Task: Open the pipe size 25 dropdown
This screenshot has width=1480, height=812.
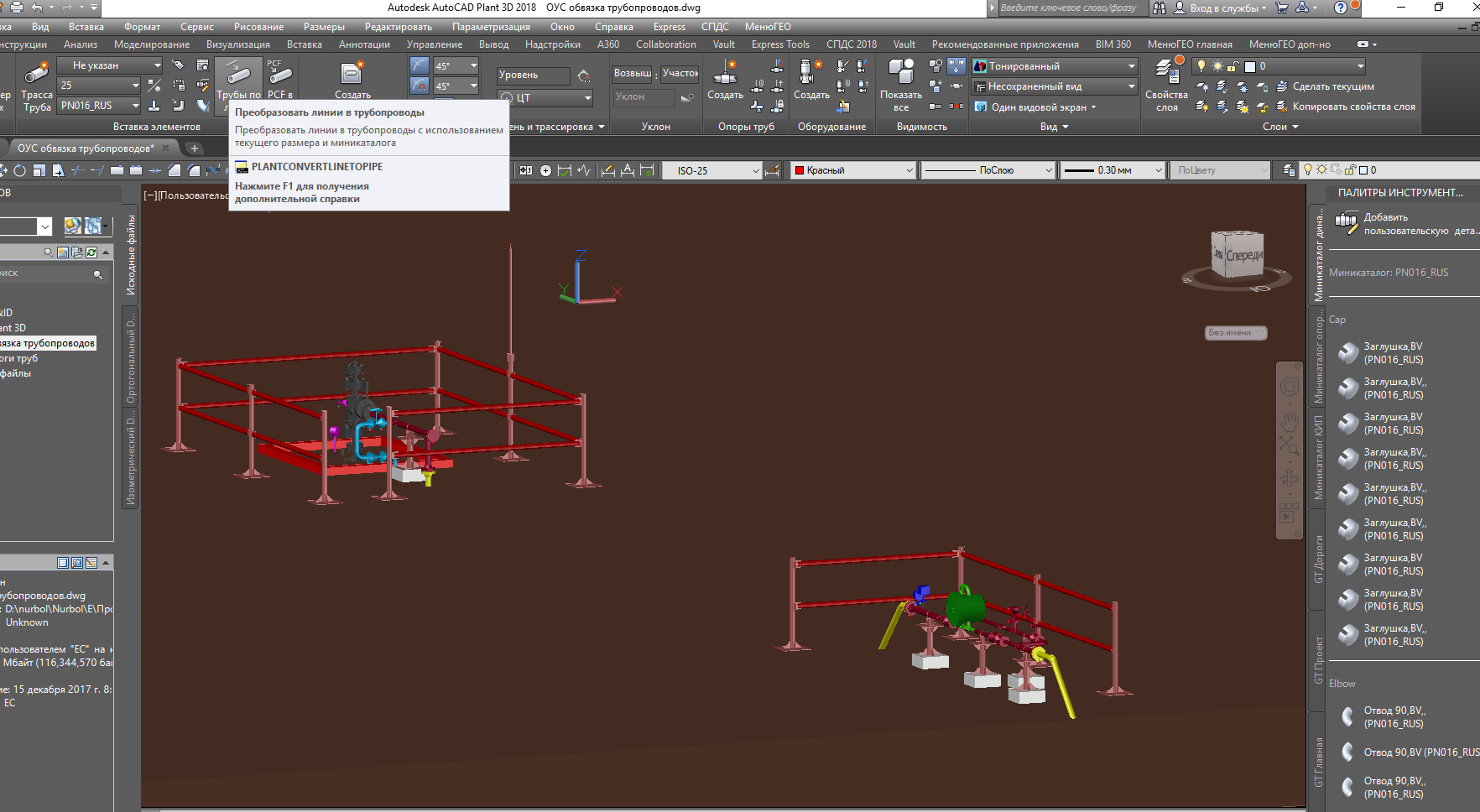Action: 99,86
